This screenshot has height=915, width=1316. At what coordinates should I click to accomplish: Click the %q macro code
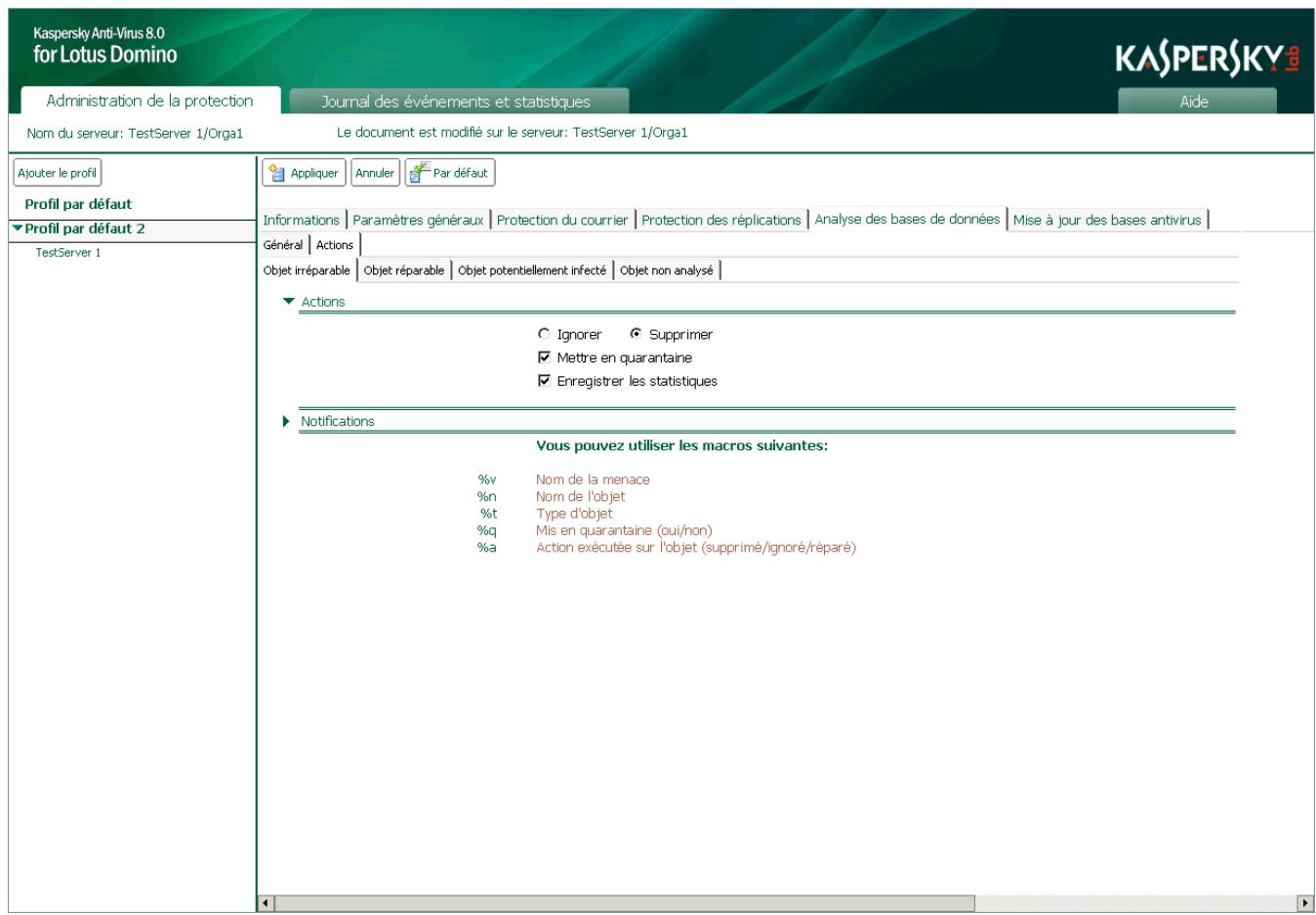point(487,530)
